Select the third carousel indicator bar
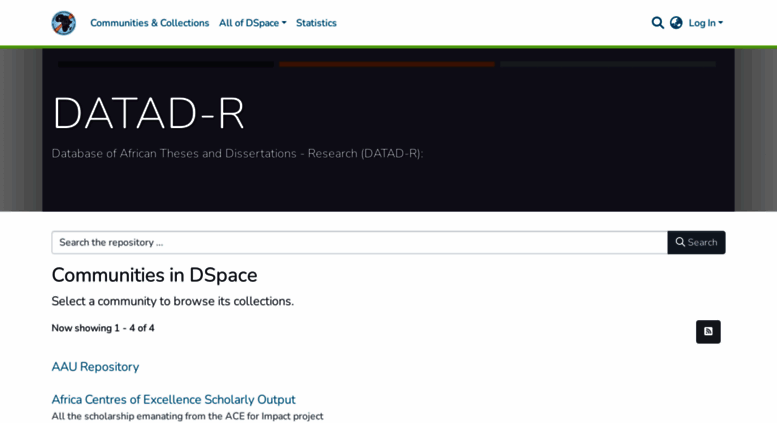 coord(608,64)
